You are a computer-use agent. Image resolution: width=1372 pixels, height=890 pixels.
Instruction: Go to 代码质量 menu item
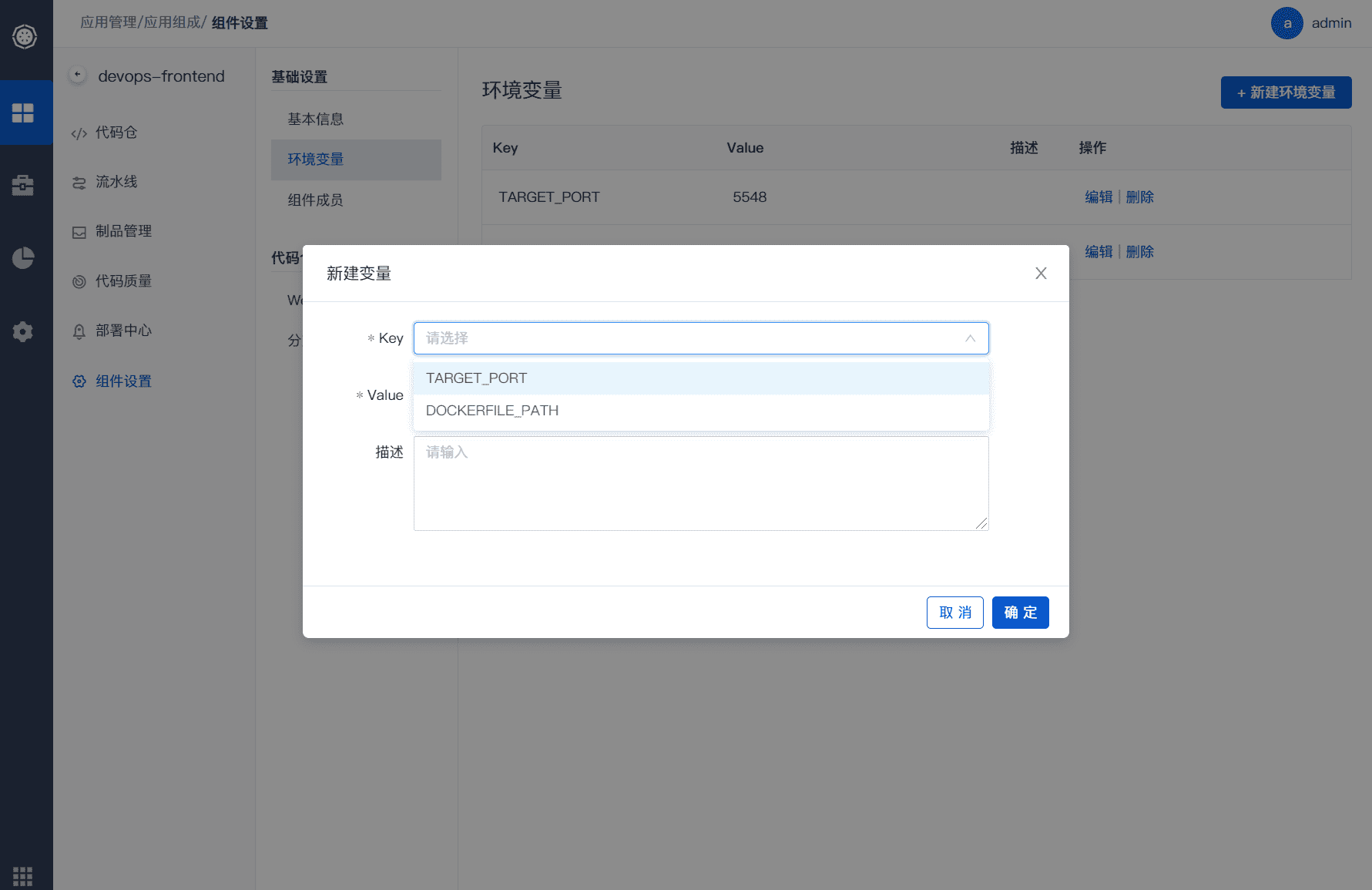tap(123, 281)
